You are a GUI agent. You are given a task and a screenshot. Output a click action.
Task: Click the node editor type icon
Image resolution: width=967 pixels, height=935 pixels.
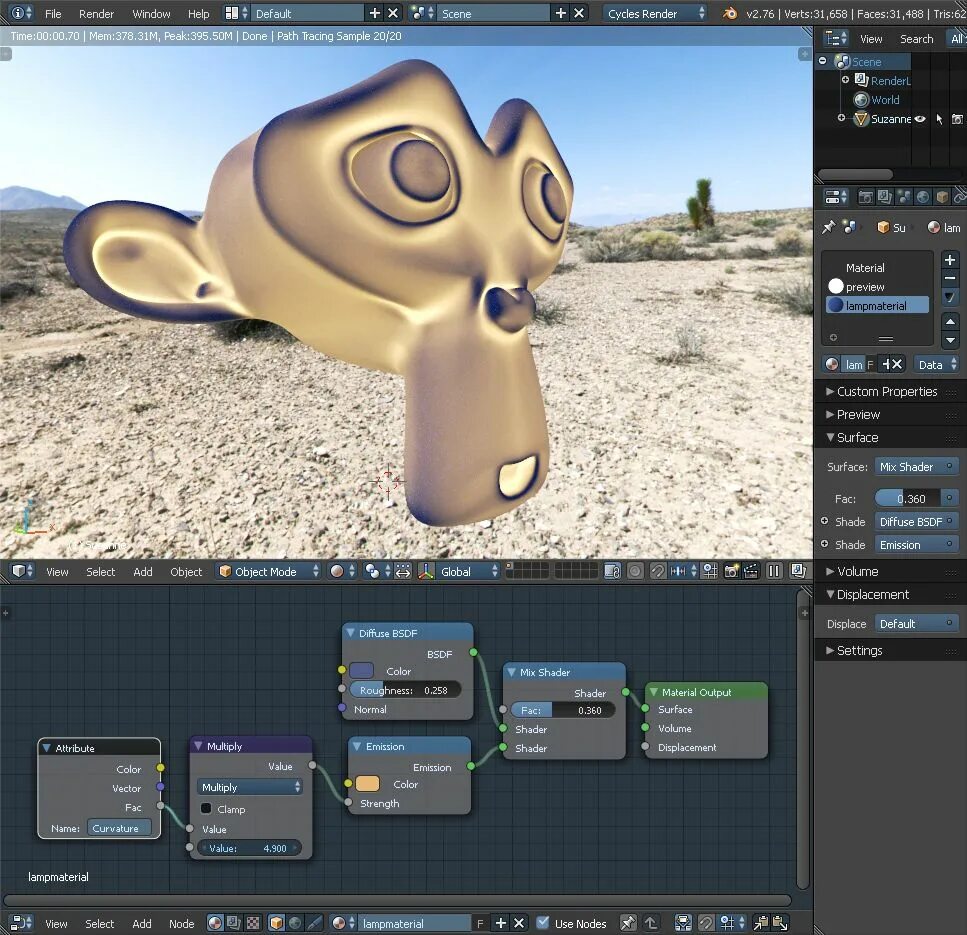[19, 923]
